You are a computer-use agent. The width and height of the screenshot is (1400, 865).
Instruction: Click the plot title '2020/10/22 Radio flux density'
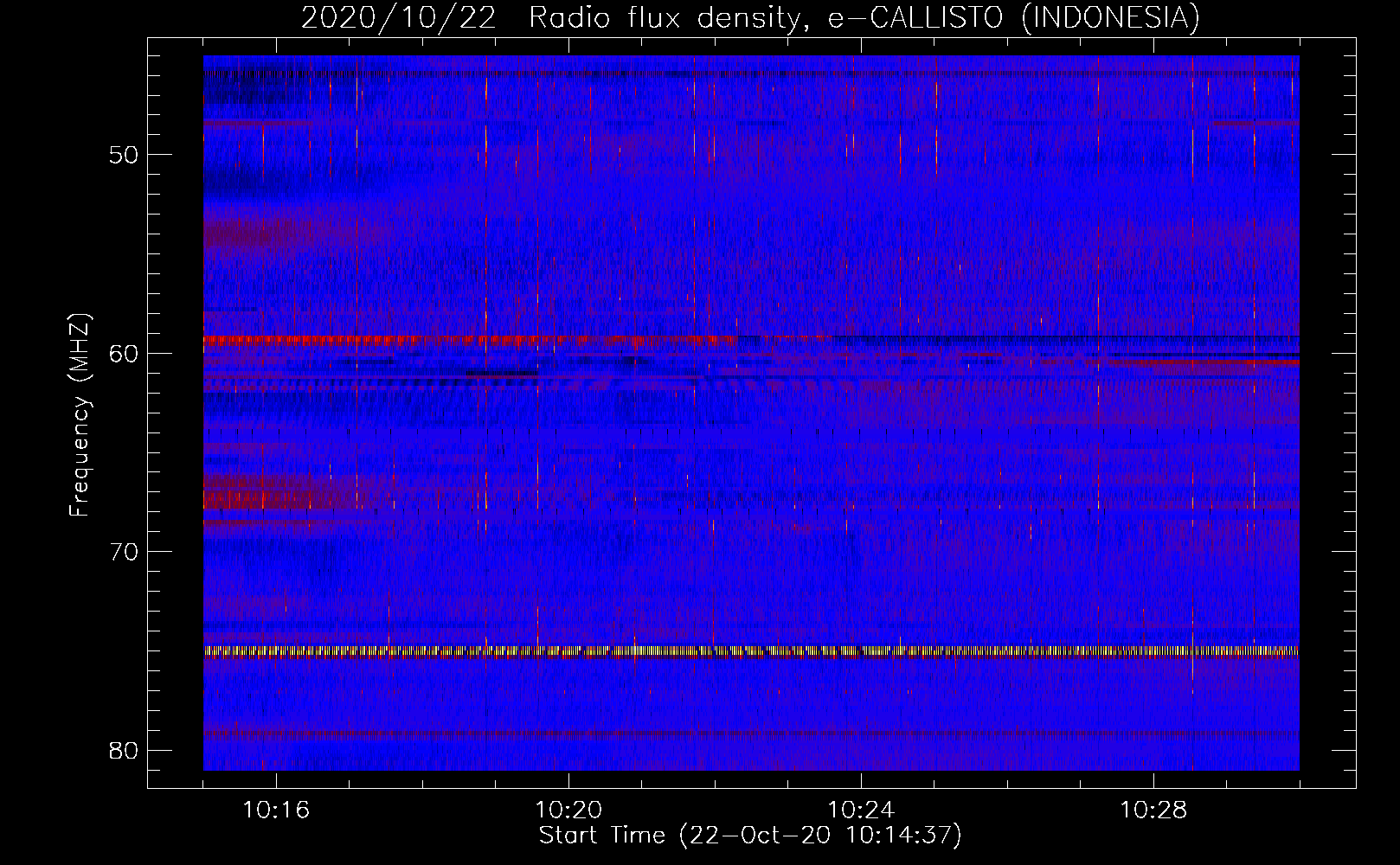[x=750, y=17]
